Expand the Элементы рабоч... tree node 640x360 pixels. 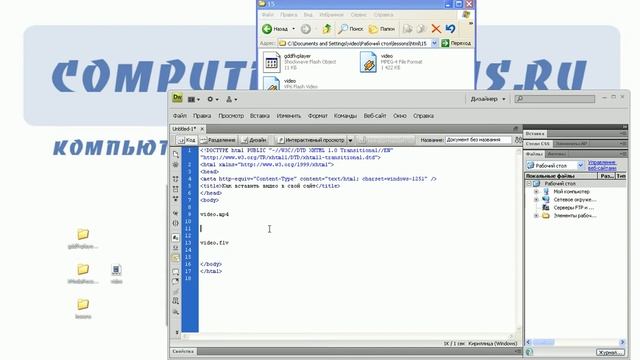(536, 216)
